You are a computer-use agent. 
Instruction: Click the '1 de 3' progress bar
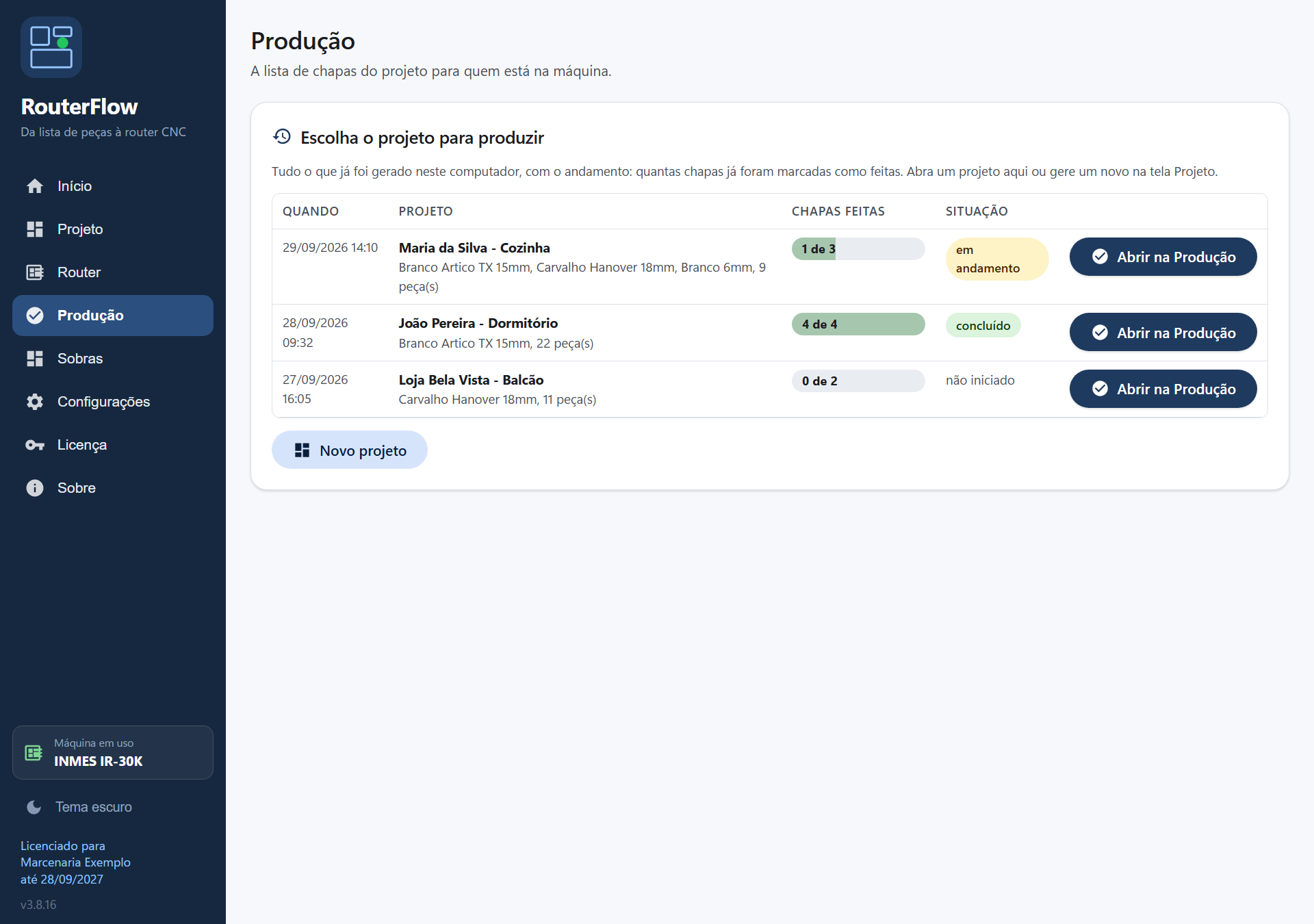coord(858,248)
